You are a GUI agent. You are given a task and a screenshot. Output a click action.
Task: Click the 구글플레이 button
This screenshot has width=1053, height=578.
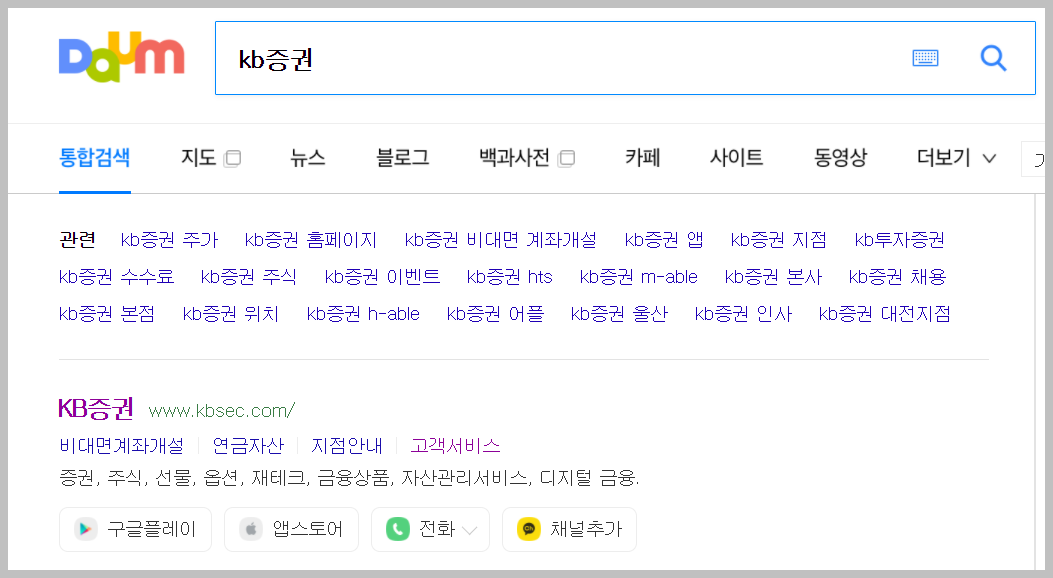(x=136, y=530)
